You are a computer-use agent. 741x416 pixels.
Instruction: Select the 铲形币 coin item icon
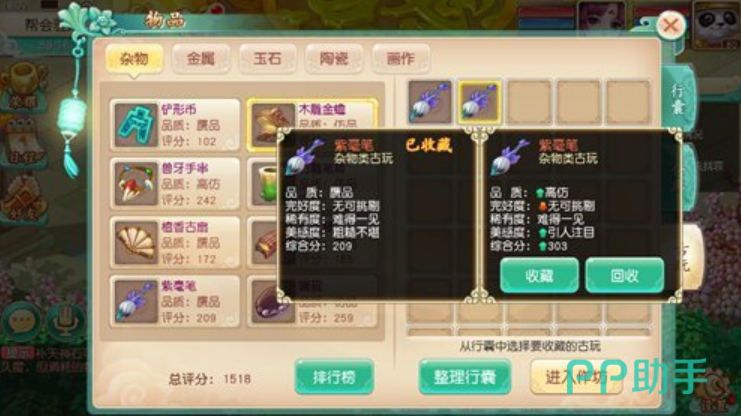(x=136, y=125)
